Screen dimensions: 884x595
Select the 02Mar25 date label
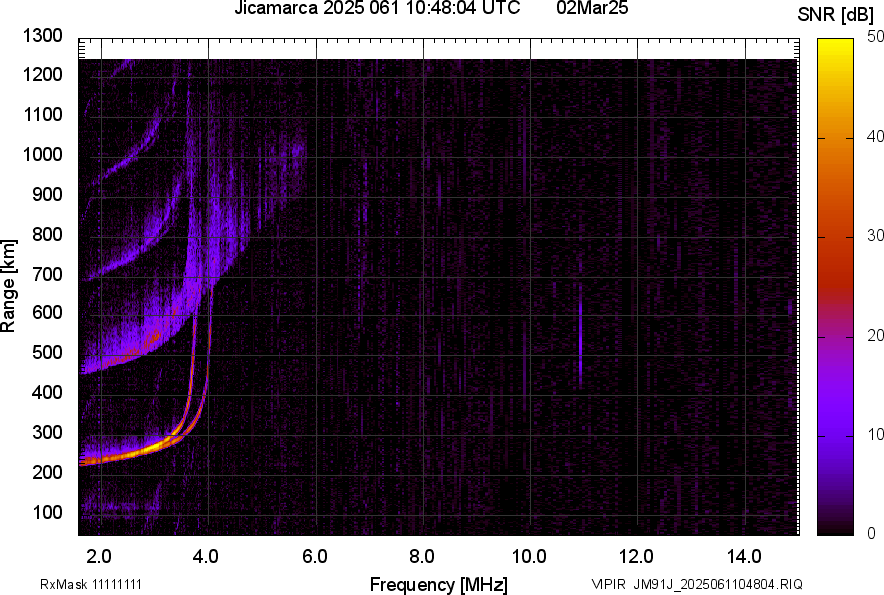point(592,9)
